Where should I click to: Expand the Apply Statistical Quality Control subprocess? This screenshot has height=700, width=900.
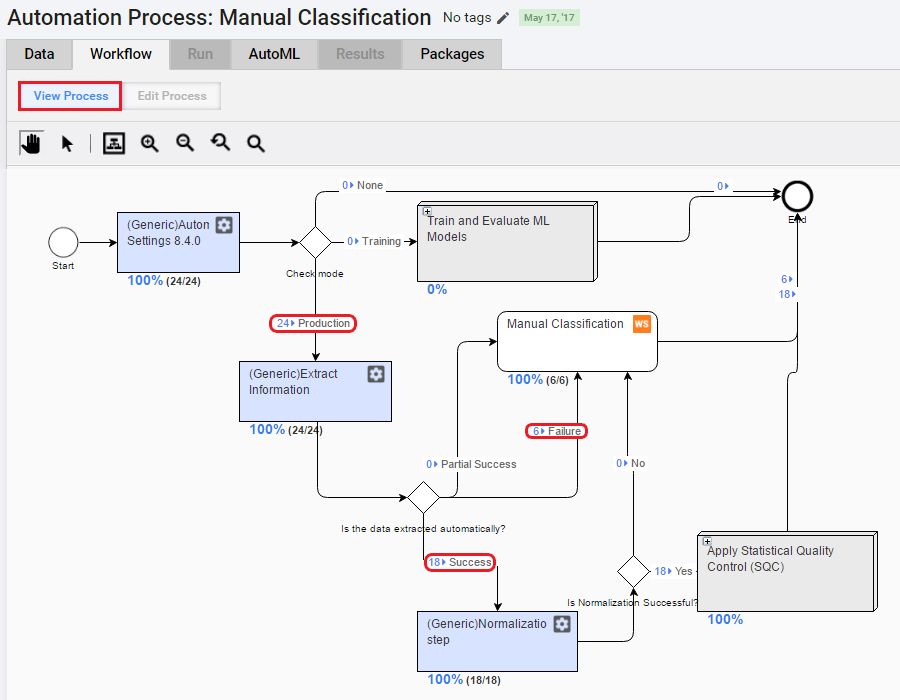707,541
